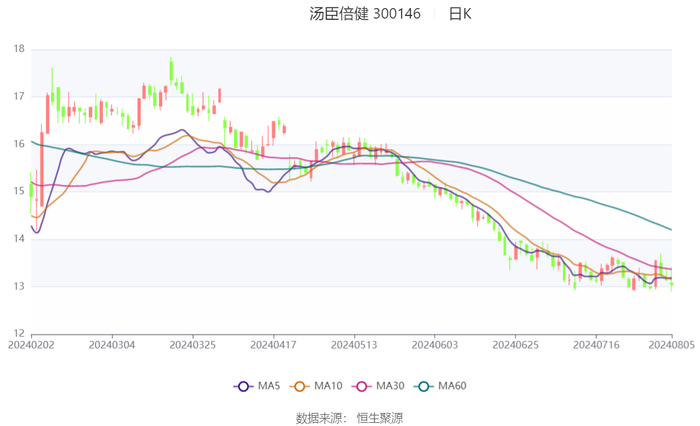The image size is (700, 426).
Task: Click the 20240603 date axis label
Action: click(435, 345)
